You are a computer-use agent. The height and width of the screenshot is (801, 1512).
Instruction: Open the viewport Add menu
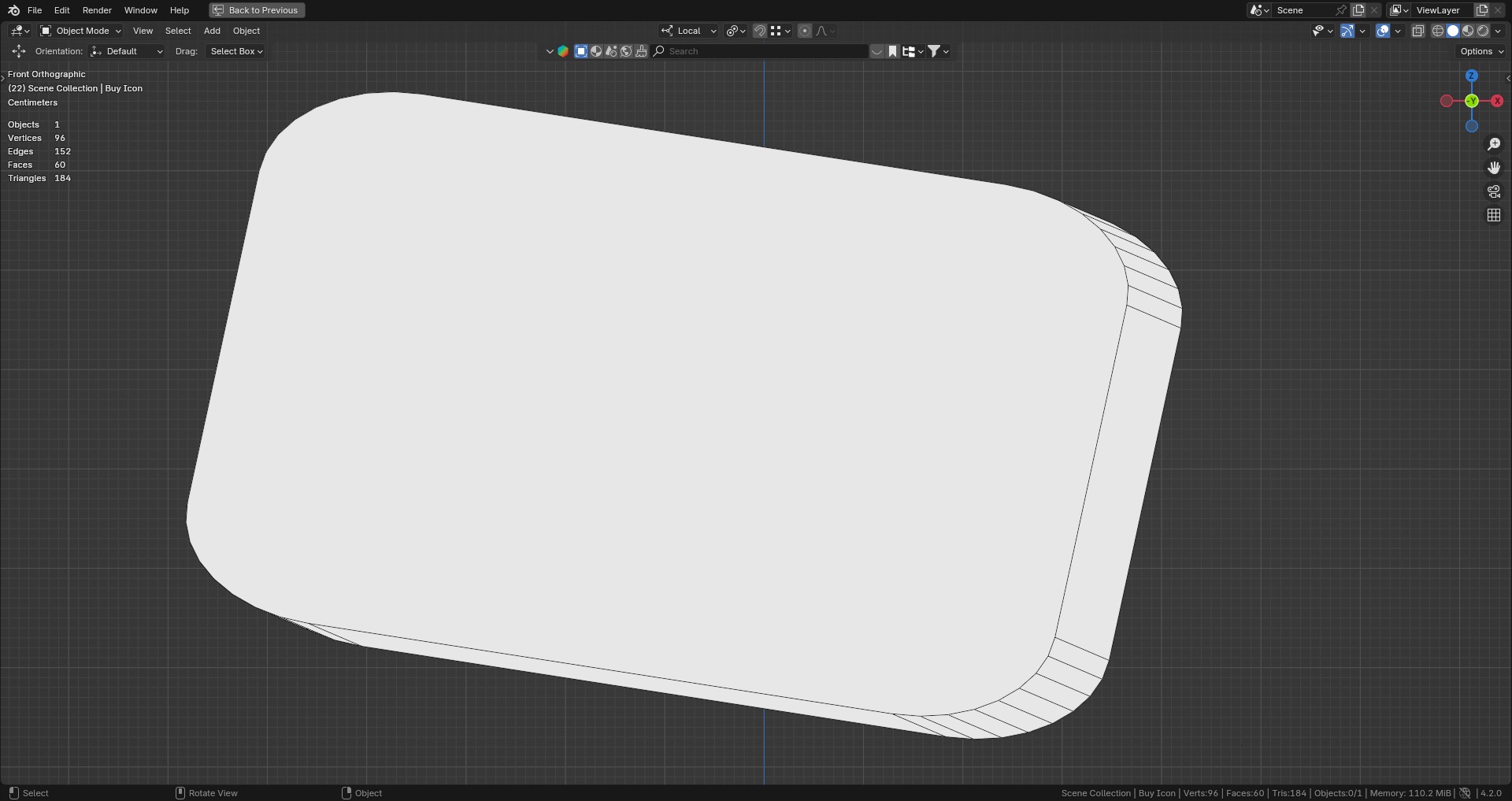point(212,31)
